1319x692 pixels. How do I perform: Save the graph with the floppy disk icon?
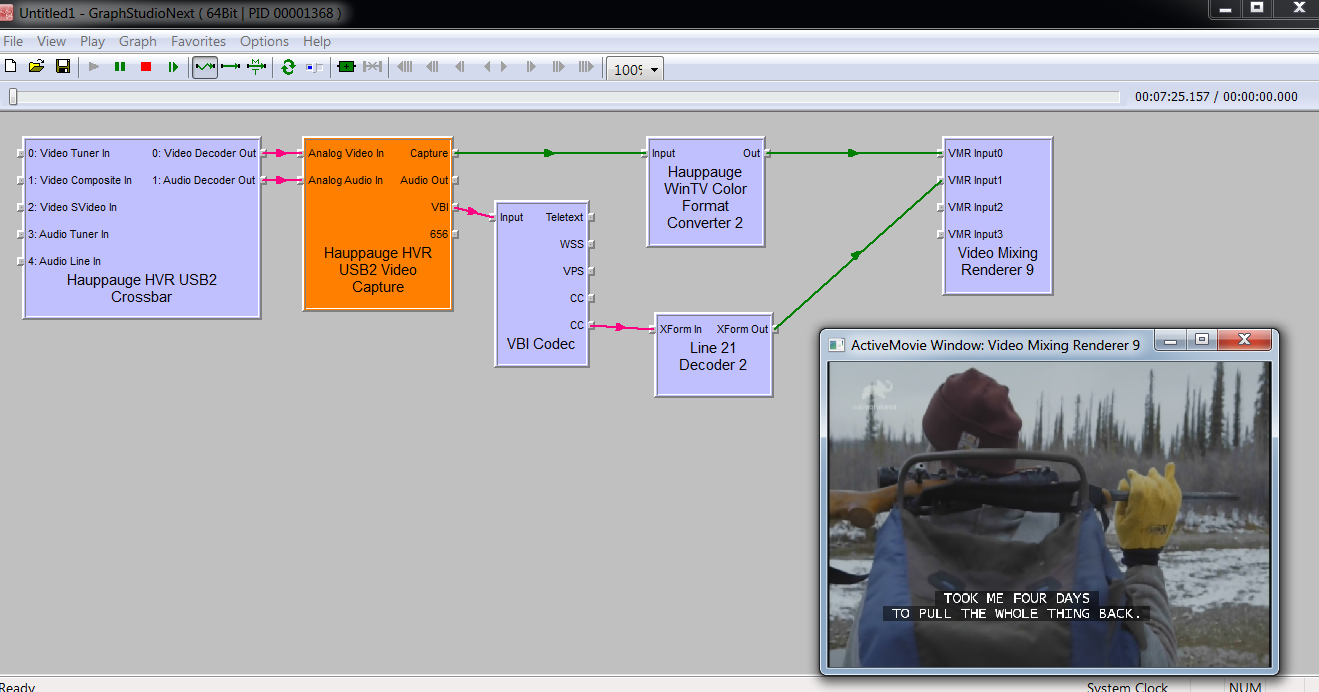pyautogui.click(x=62, y=67)
